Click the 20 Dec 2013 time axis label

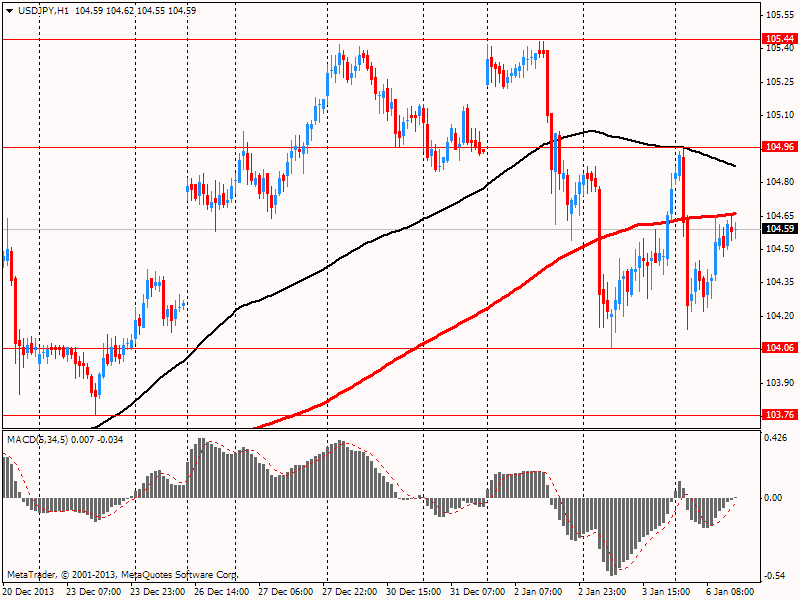click(29, 591)
